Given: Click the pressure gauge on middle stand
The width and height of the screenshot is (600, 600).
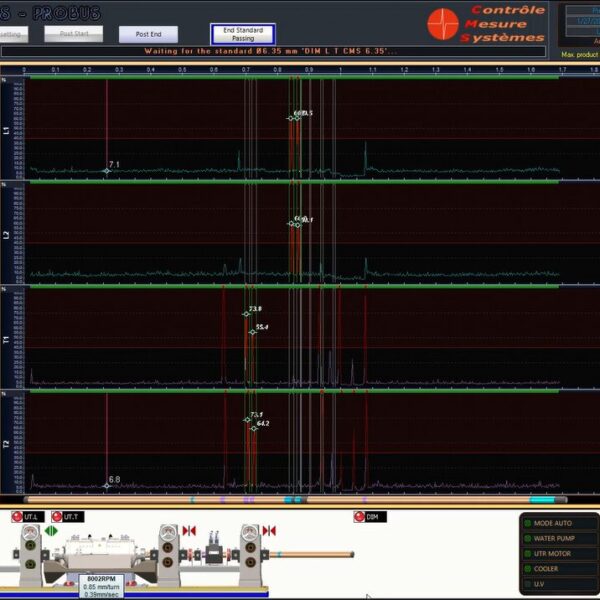Looking at the screenshot, I should [167, 531].
